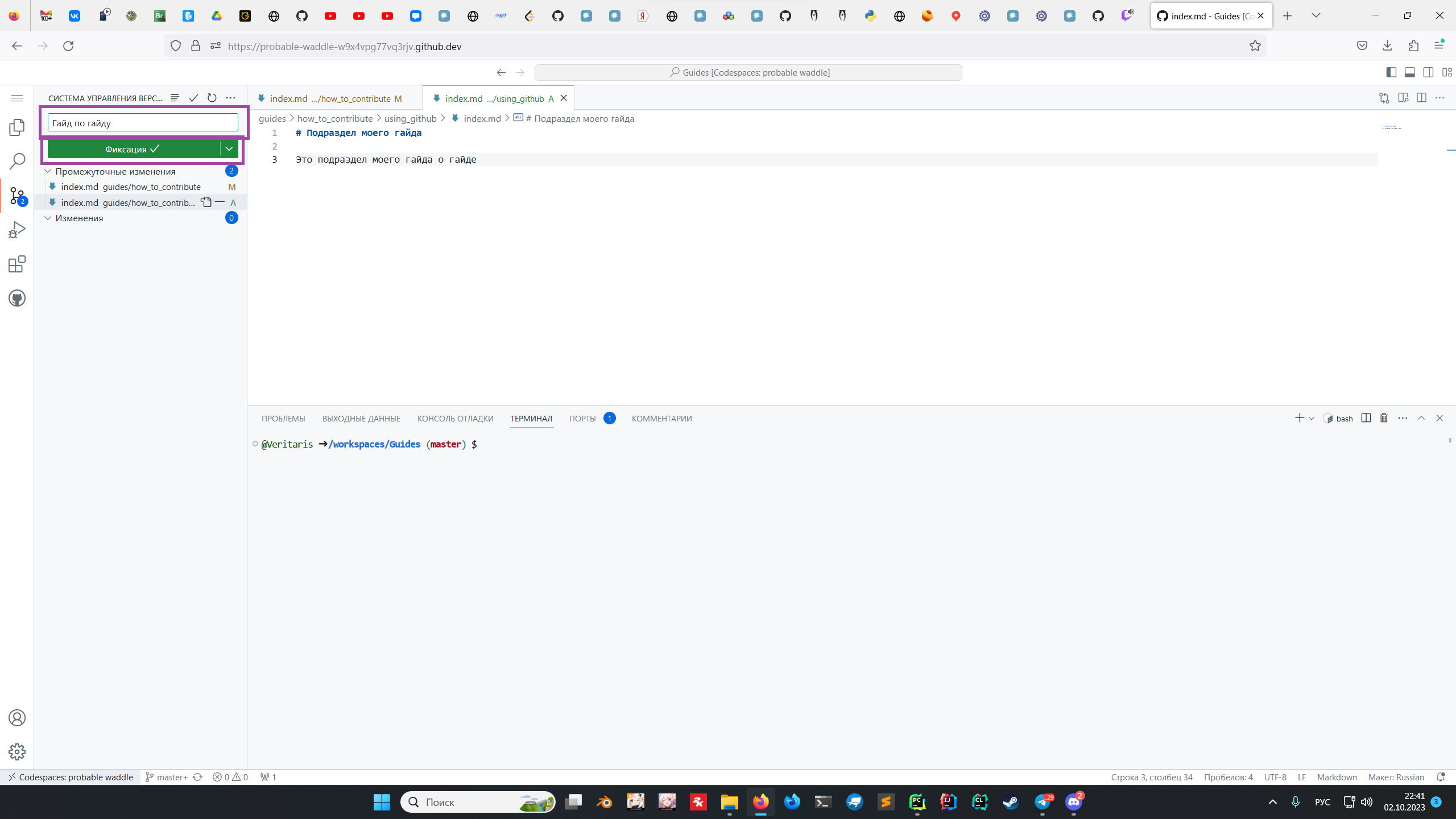Switch to ПРОБЛЕМЫ panel tab
Image resolution: width=1456 pixels, height=819 pixels.
click(283, 419)
